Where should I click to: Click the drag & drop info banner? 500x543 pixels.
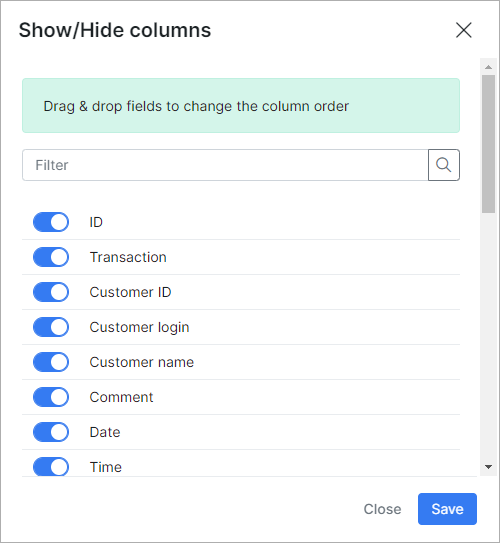[241, 106]
